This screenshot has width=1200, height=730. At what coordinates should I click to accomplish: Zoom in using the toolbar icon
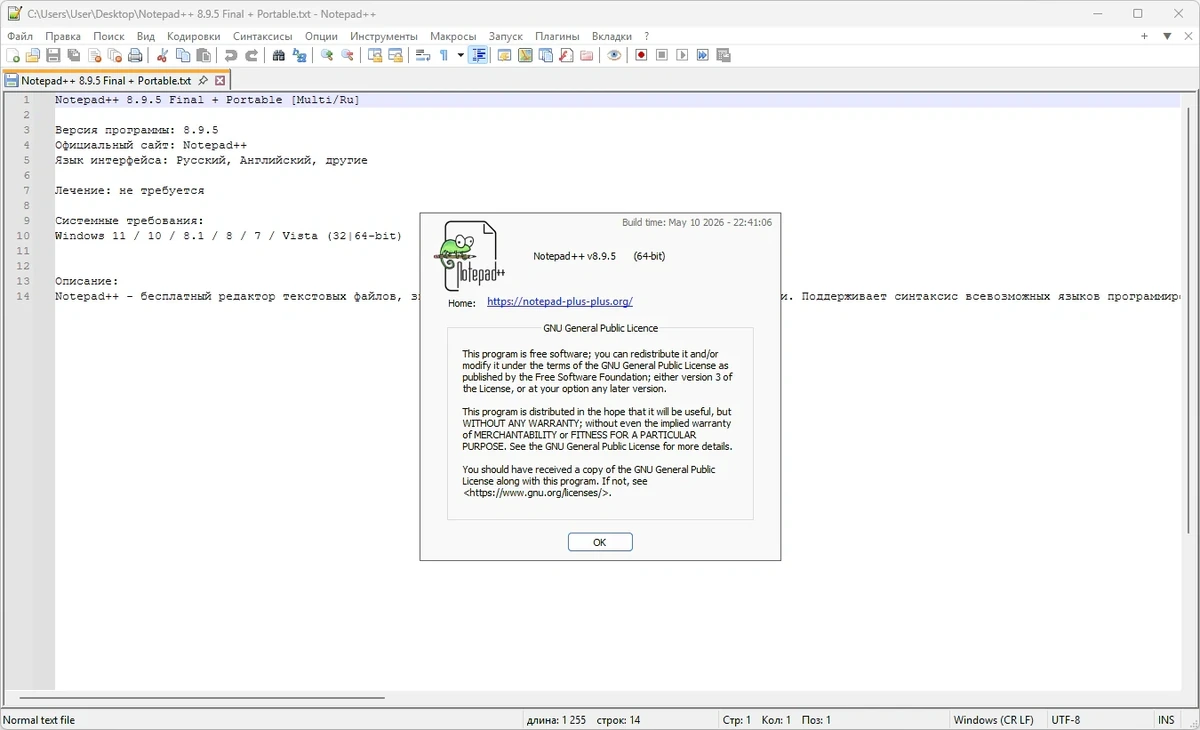tap(327, 55)
